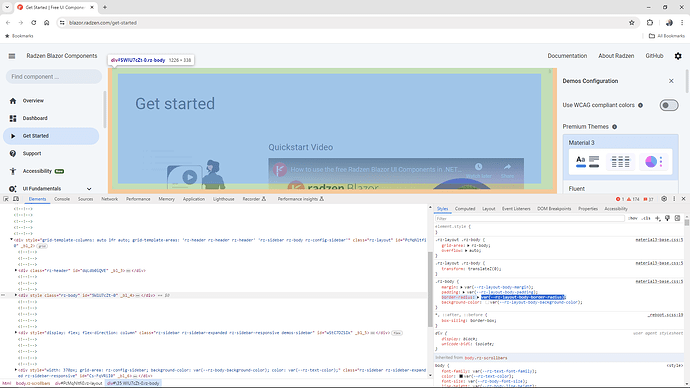Screen dimensions: 690x388
Task: Select the Material 3 theme preview card
Action: point(620,157)
